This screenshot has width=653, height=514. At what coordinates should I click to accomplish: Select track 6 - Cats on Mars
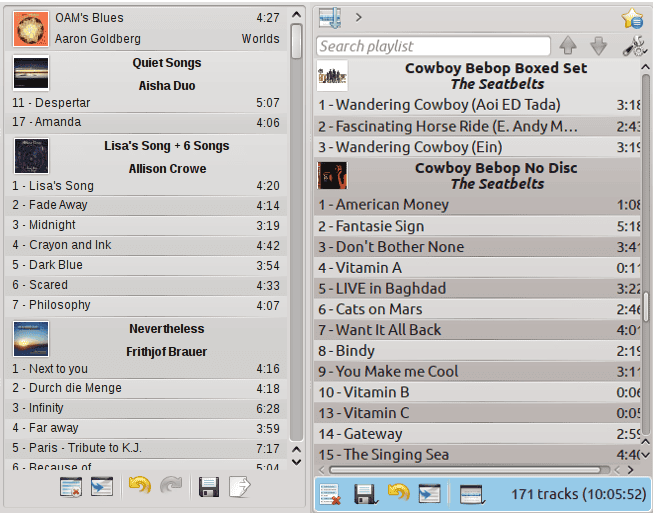[x=477, y=309]
